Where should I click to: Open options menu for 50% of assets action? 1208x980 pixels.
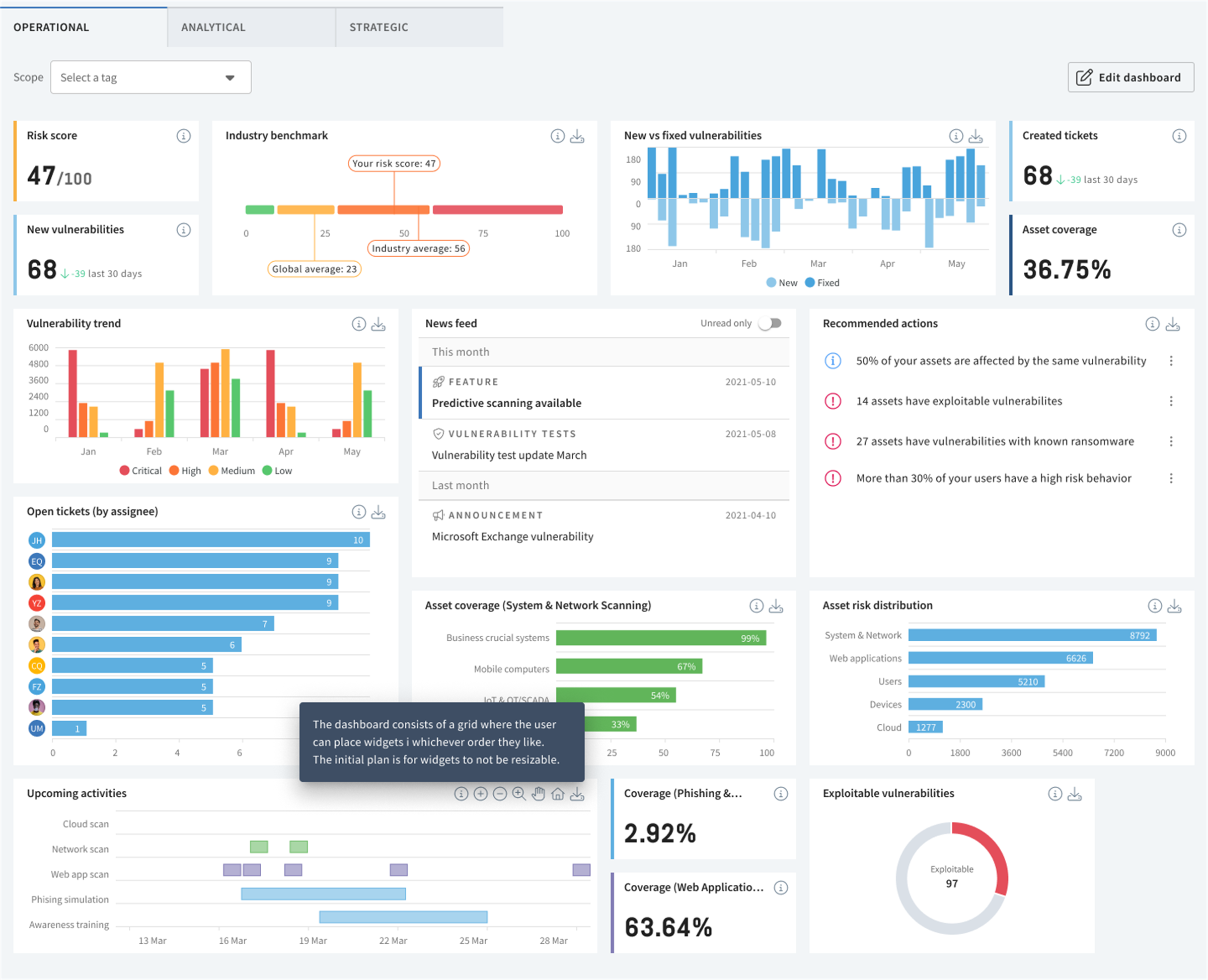1172,361
